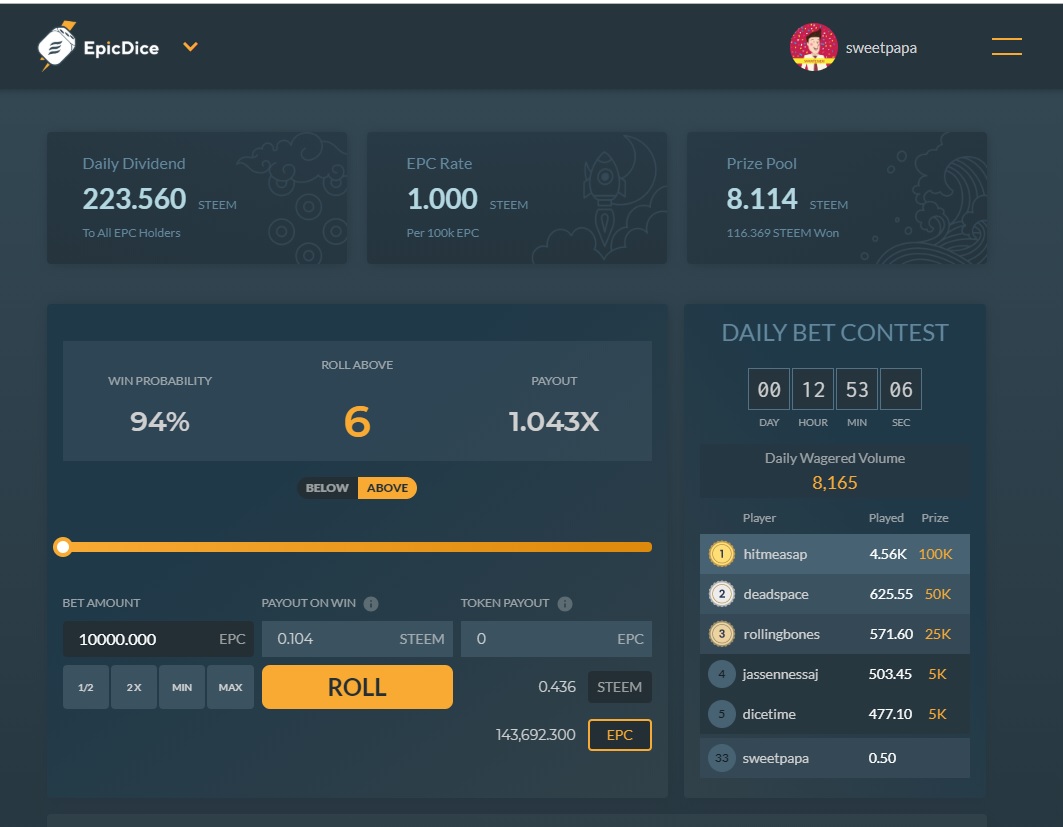This screenshot has height=827, width=1063.
Task: Click the Bet Amount input field
Action: (x=158, y=639)
